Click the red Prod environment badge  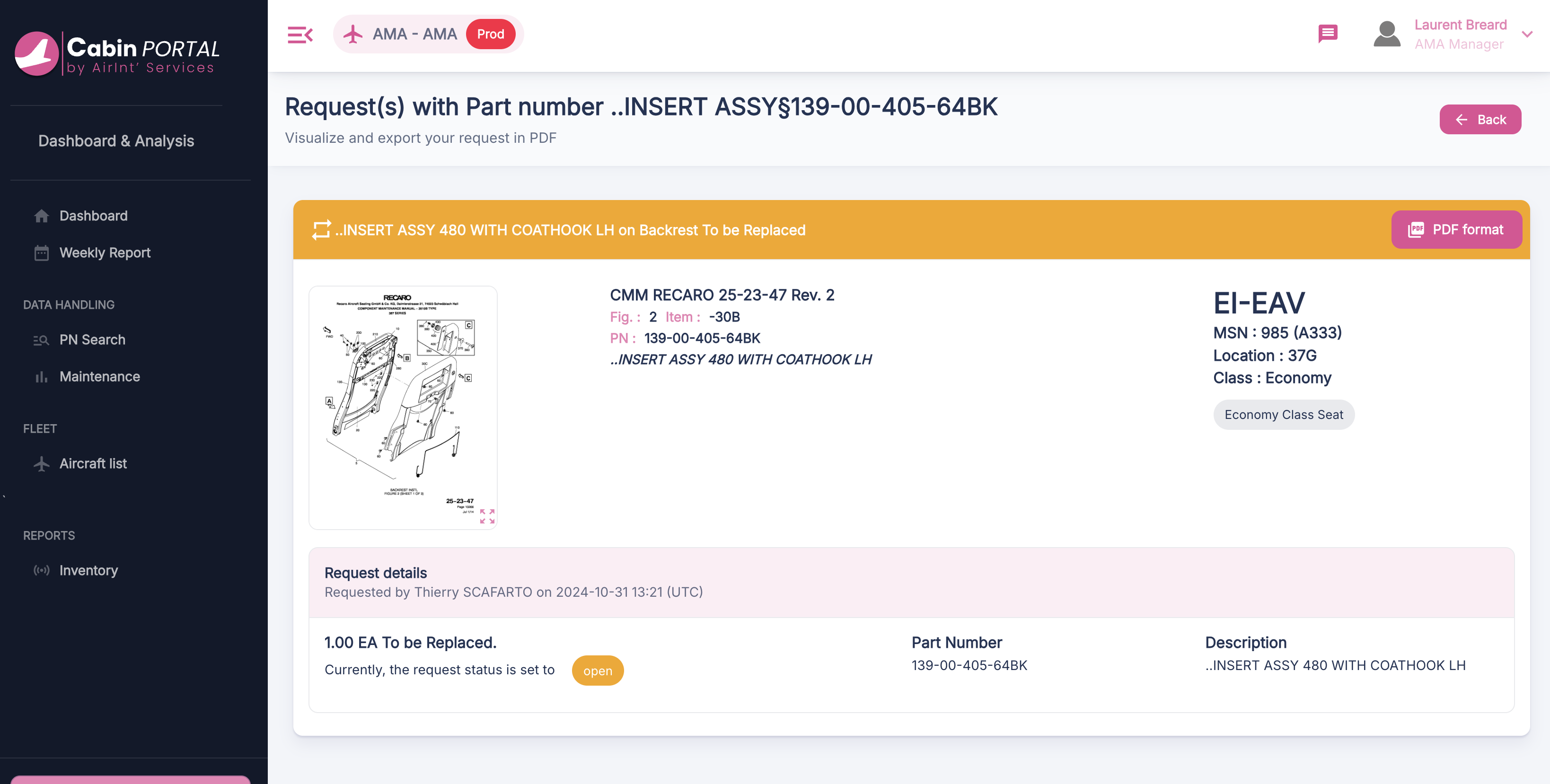click(490, 34)
